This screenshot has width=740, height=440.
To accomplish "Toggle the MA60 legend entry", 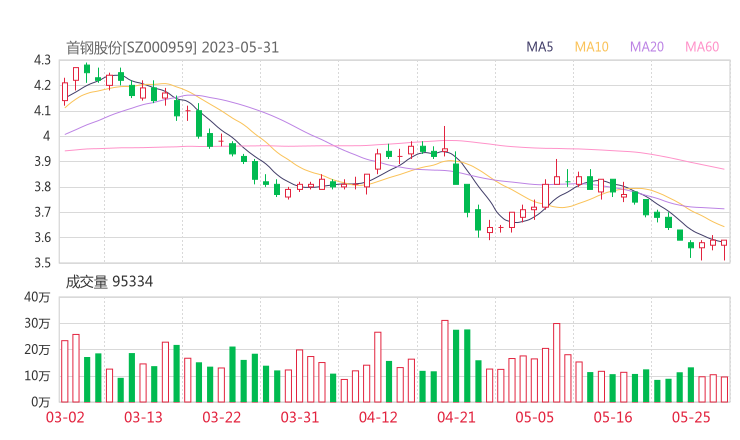I will click(x=702, y=47).
